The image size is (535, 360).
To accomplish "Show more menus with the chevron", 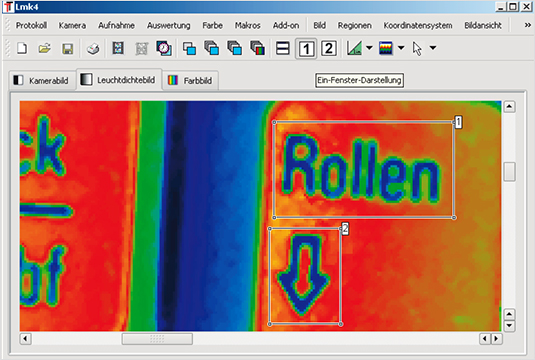I will coord(527,25).
